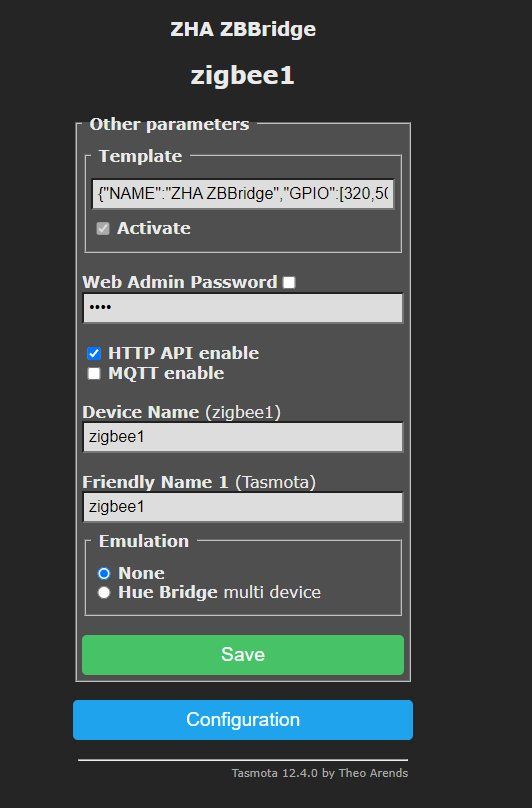Select Hue Bridge multi device emulation
This screenshot has width=532, height=808.
104,593
